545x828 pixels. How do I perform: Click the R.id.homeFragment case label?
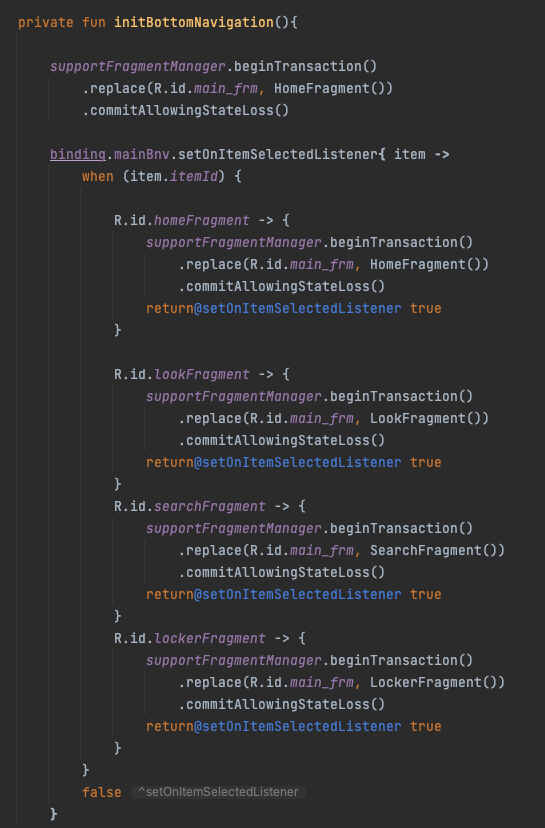[182, 220]
